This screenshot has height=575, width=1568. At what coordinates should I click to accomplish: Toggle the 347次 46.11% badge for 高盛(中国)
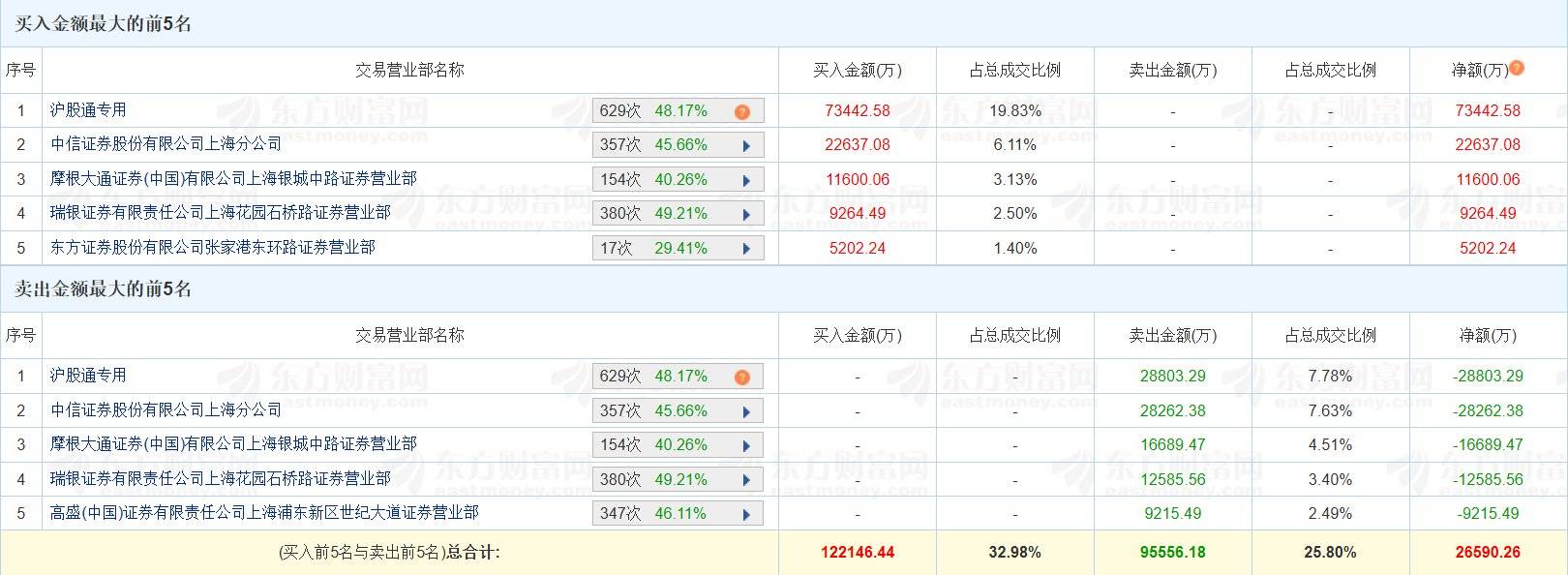click(x=678, y=512)
